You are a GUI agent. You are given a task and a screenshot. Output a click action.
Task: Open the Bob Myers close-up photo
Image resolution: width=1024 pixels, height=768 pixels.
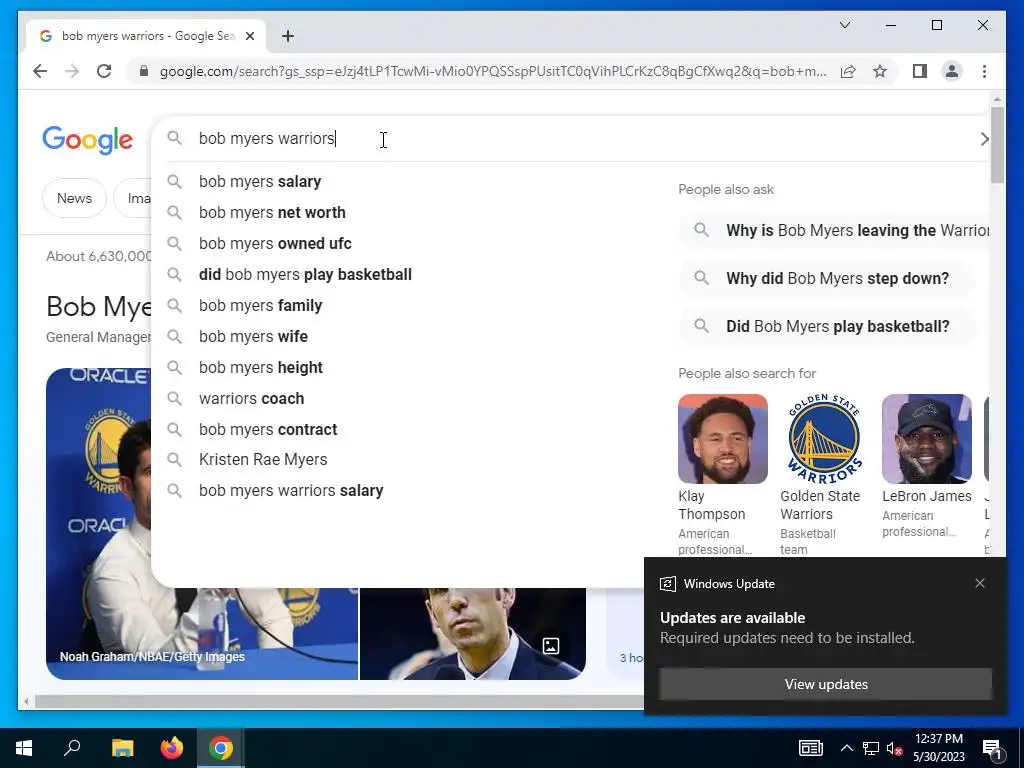(x=473, y=633)
